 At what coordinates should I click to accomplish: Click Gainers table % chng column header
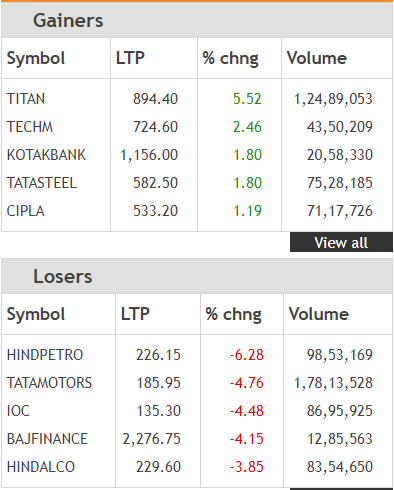230,58
